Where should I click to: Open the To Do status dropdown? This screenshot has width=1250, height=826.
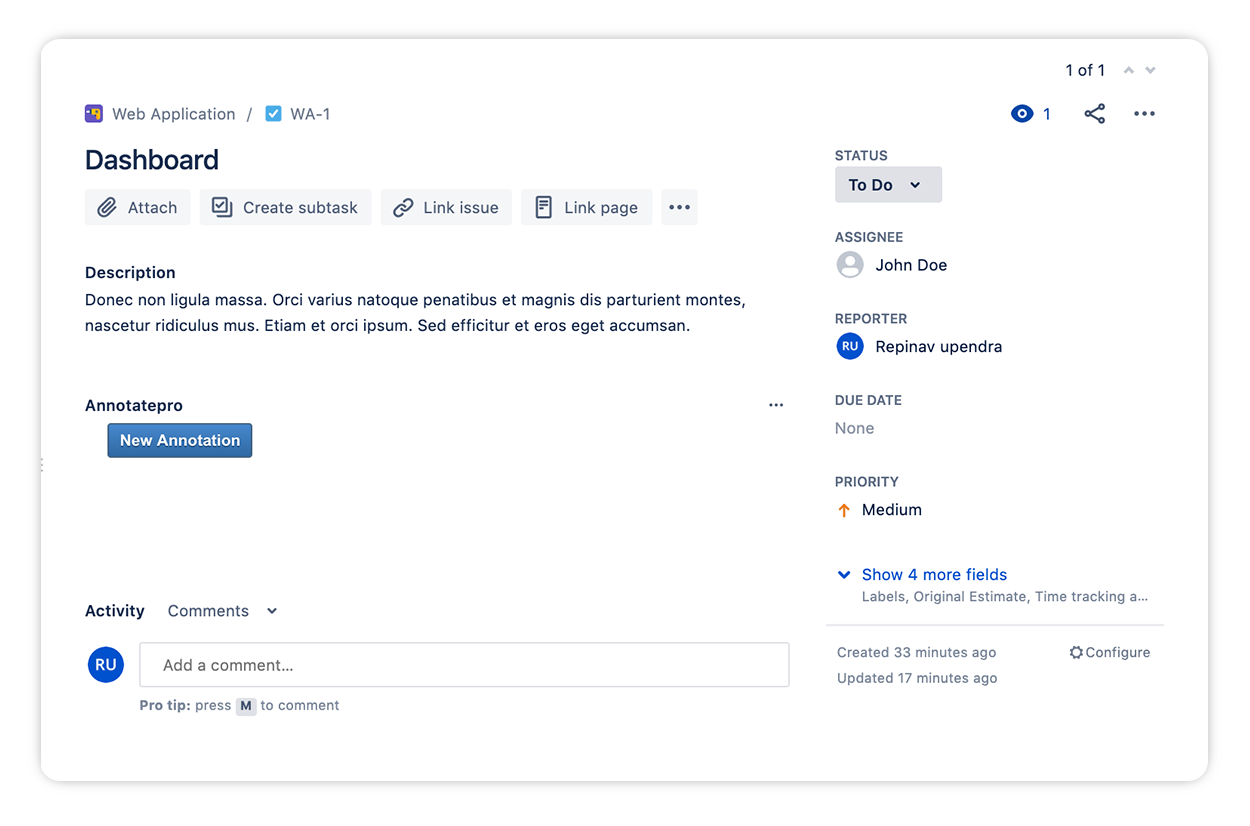click(888, 185)
